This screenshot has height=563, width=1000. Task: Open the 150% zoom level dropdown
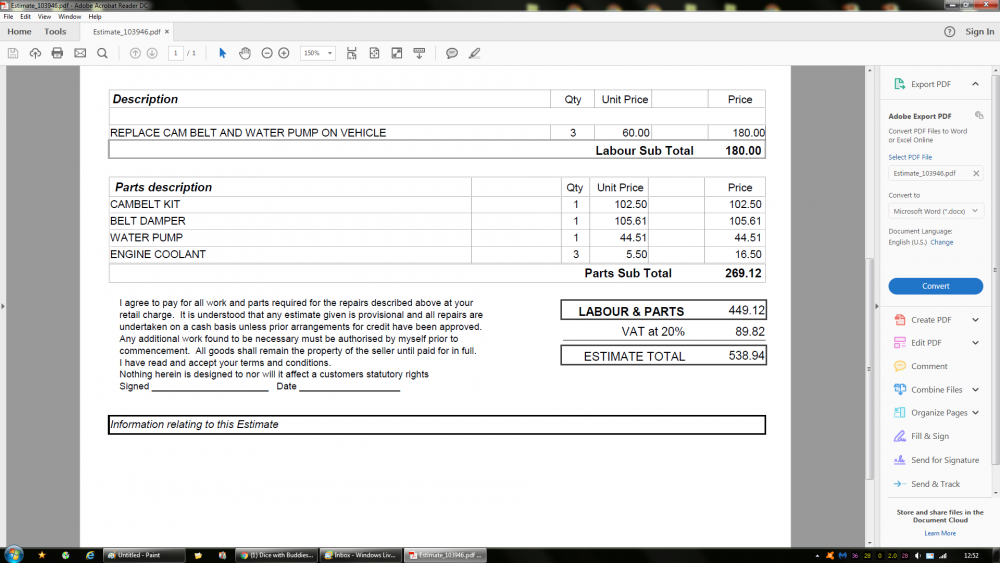(318, 54)
